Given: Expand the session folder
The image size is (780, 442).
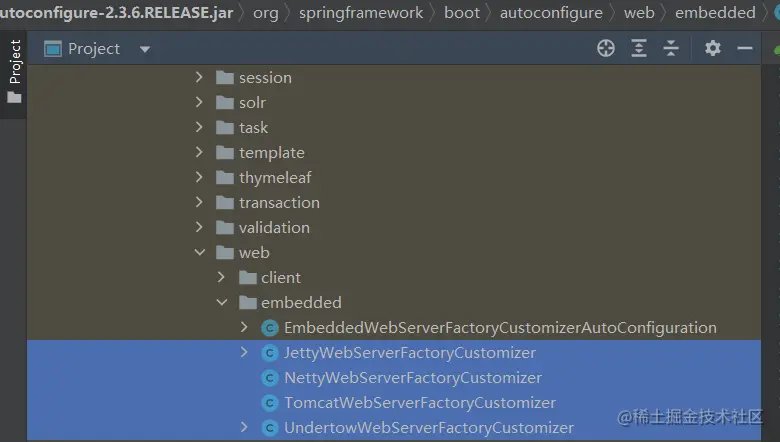Looking at the screenshot, I should click(200, 78).
